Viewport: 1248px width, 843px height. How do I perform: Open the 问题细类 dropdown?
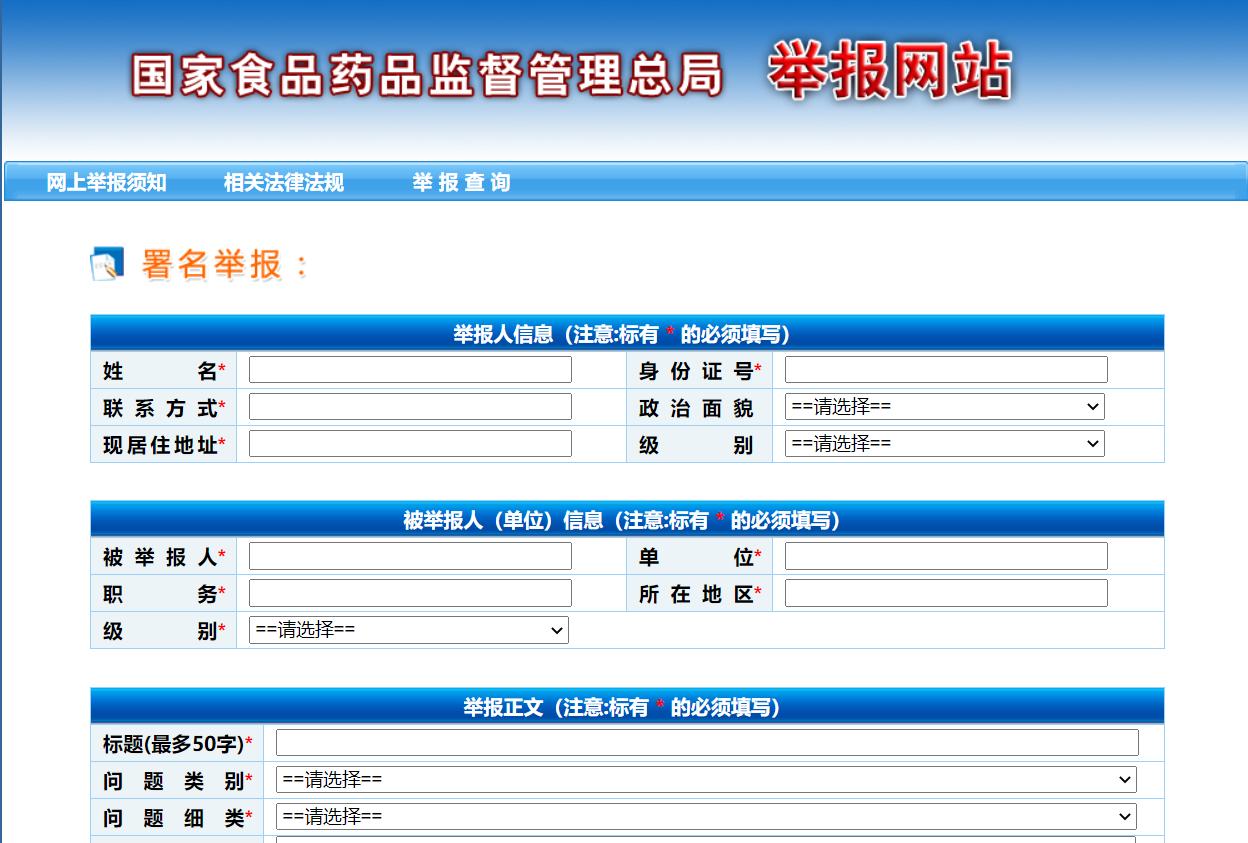tap(705, 817)
